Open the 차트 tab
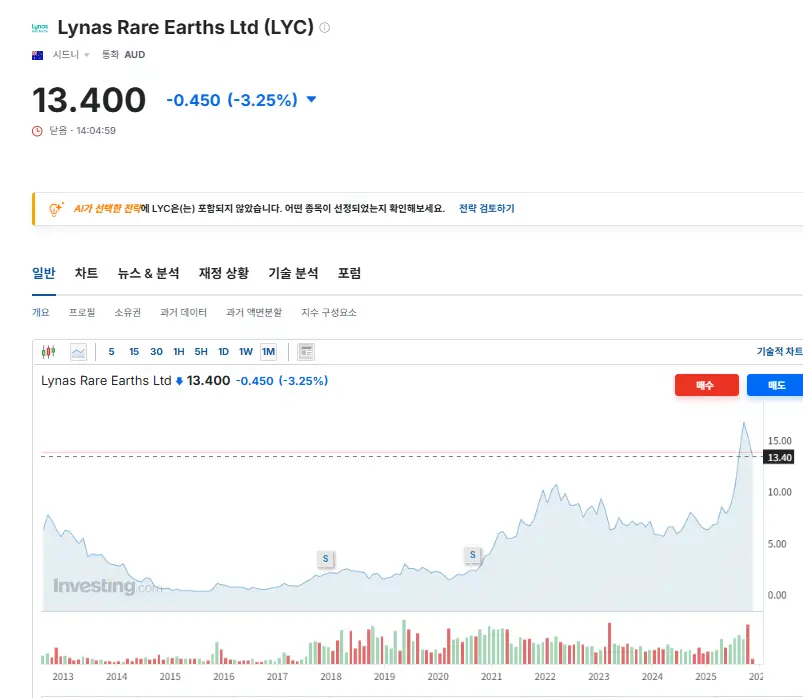This screenshot has height=698, width=803. pos(86,273)
